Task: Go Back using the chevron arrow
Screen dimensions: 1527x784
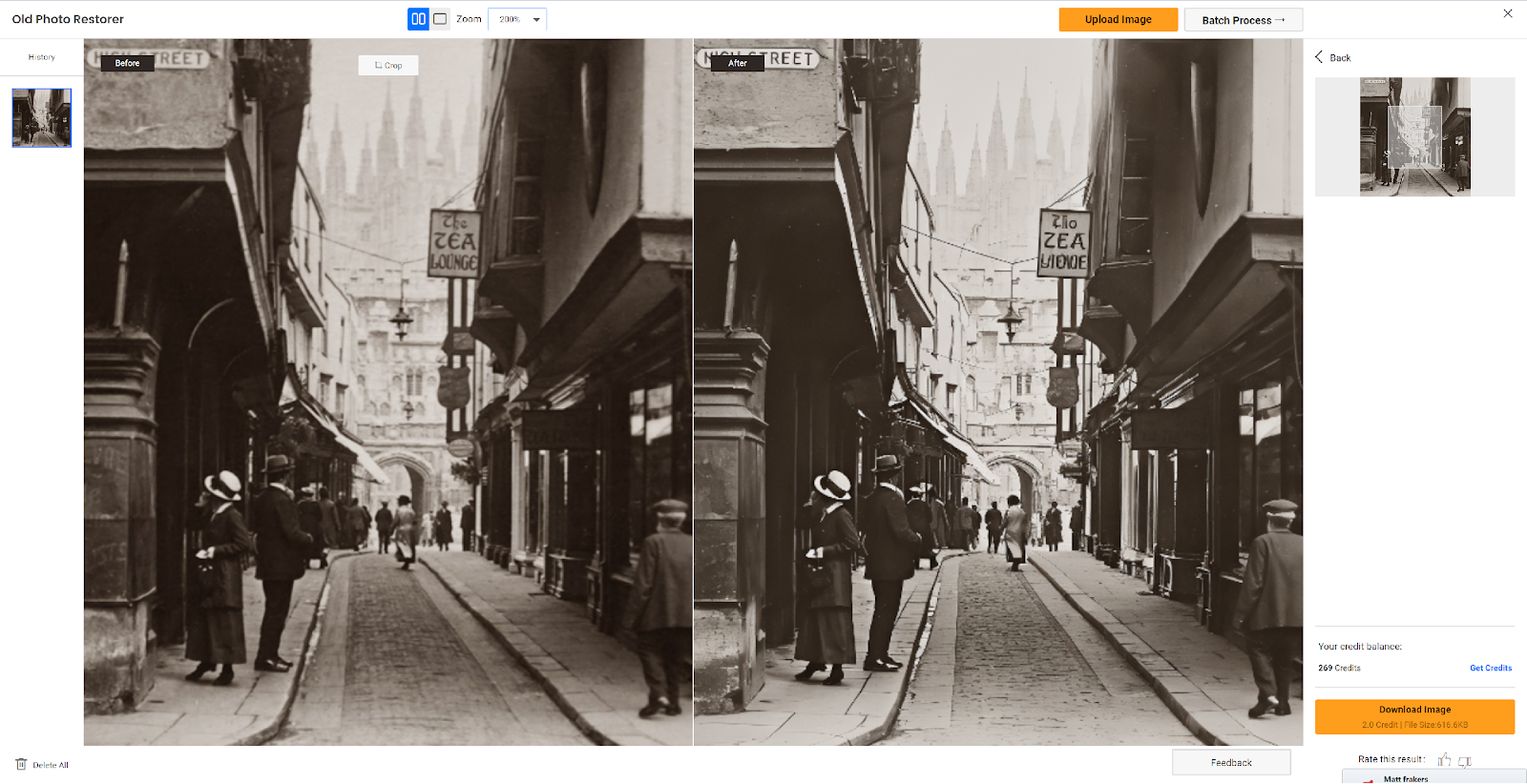Action: click(1319, 57)
